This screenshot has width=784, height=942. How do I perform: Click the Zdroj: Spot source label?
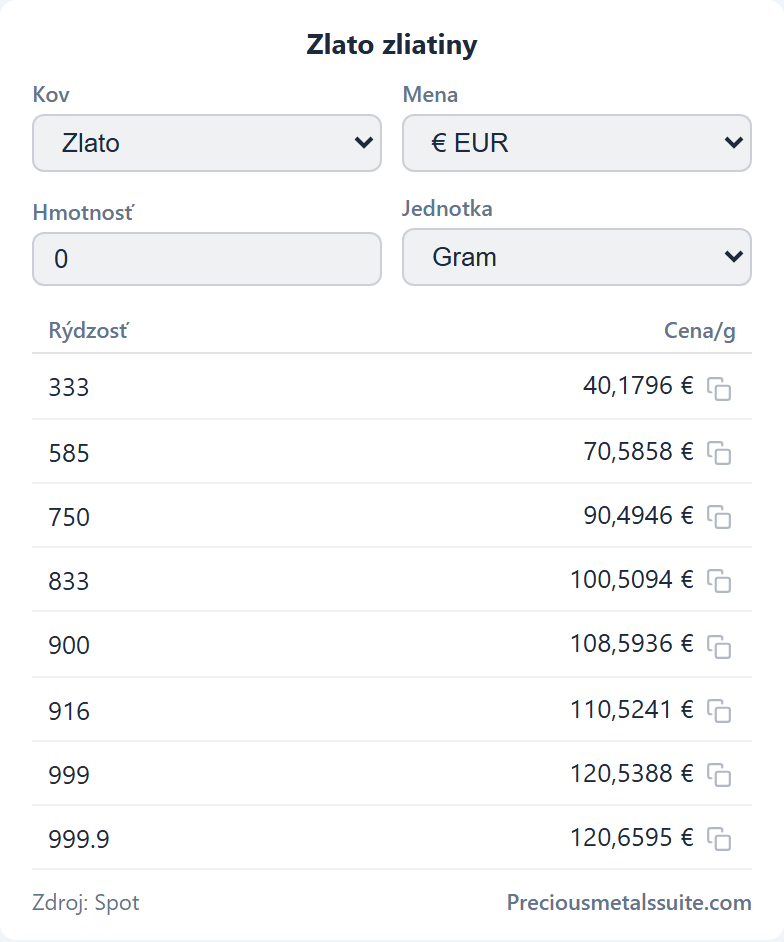coord(86,903)
